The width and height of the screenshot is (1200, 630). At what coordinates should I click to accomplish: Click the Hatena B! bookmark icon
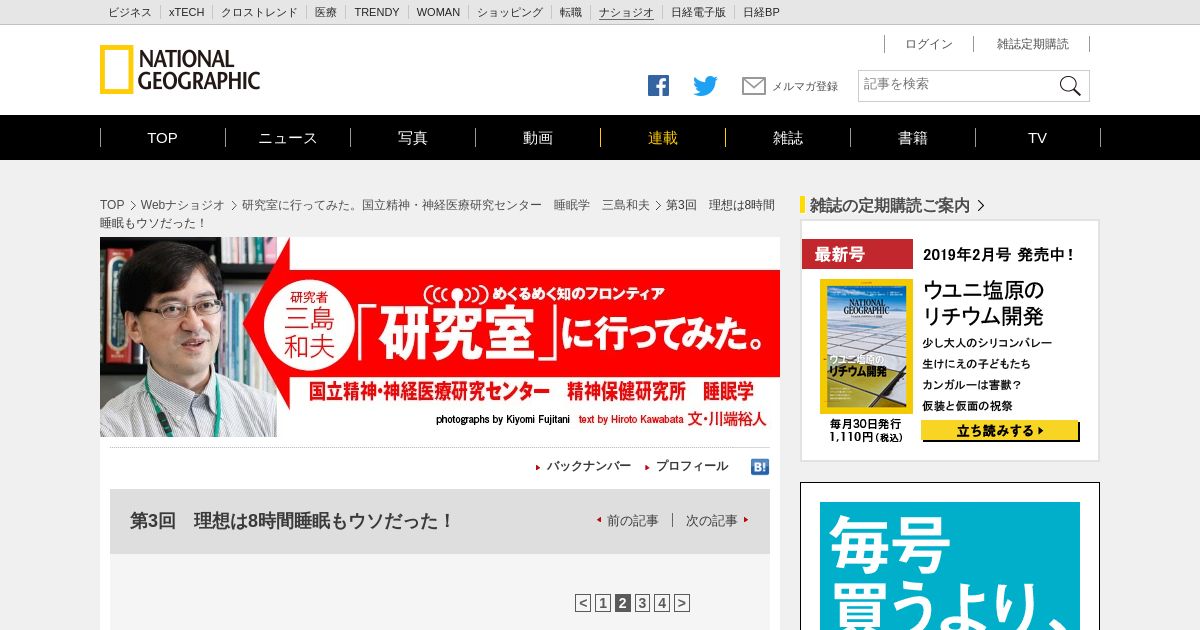(760, 467)
